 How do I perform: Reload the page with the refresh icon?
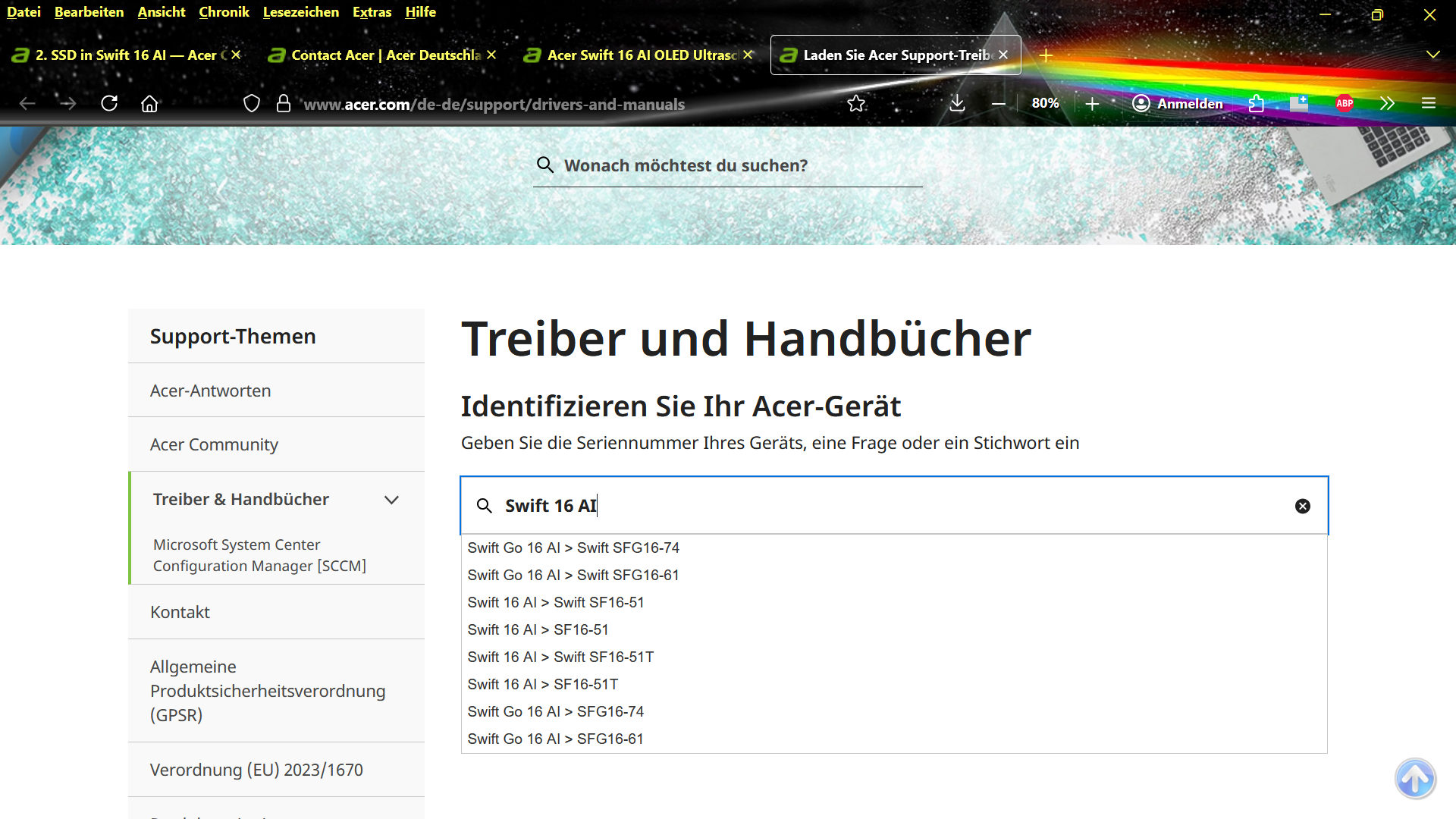pos(109,103)
